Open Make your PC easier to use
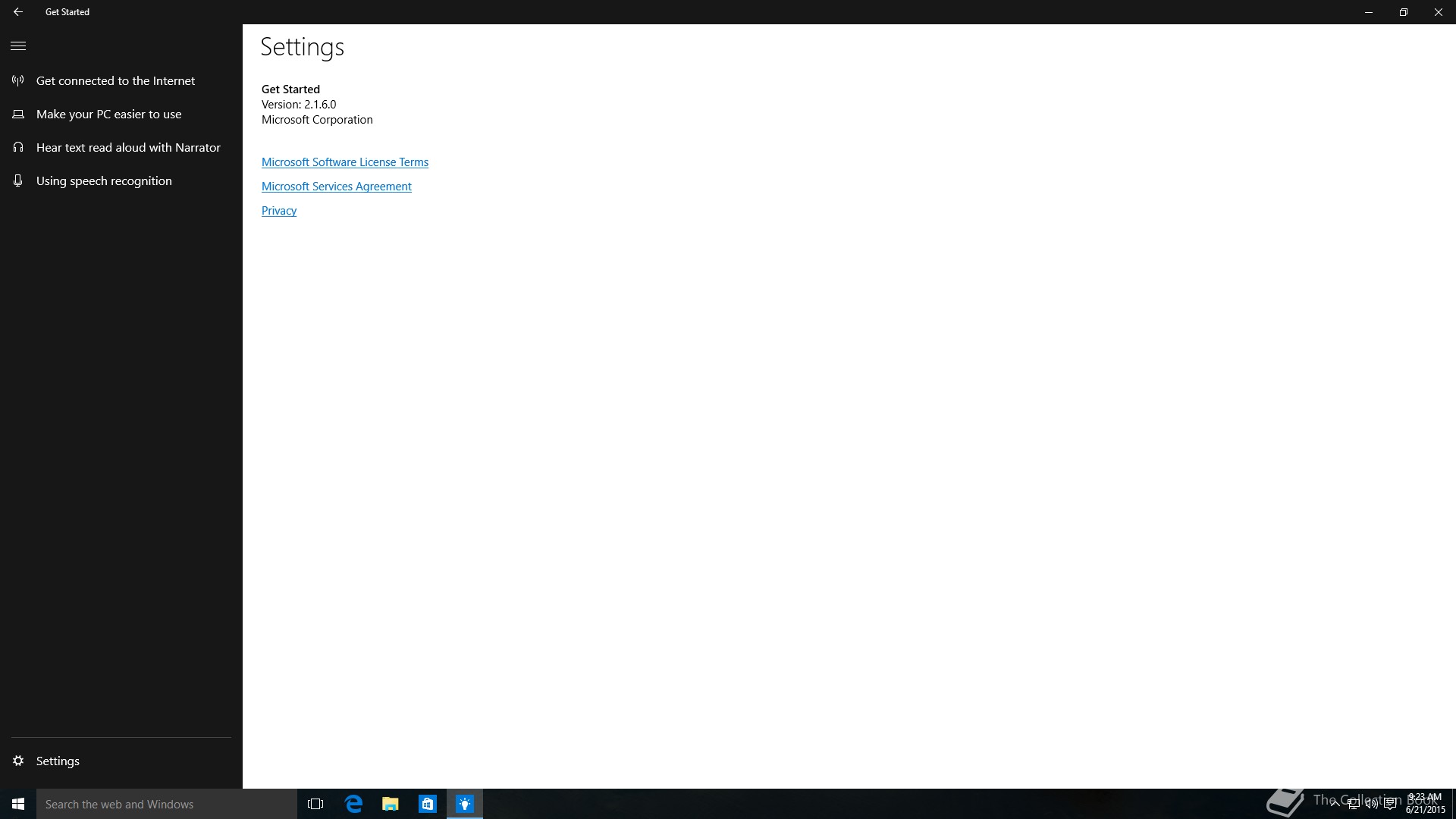 click(121, 114)
